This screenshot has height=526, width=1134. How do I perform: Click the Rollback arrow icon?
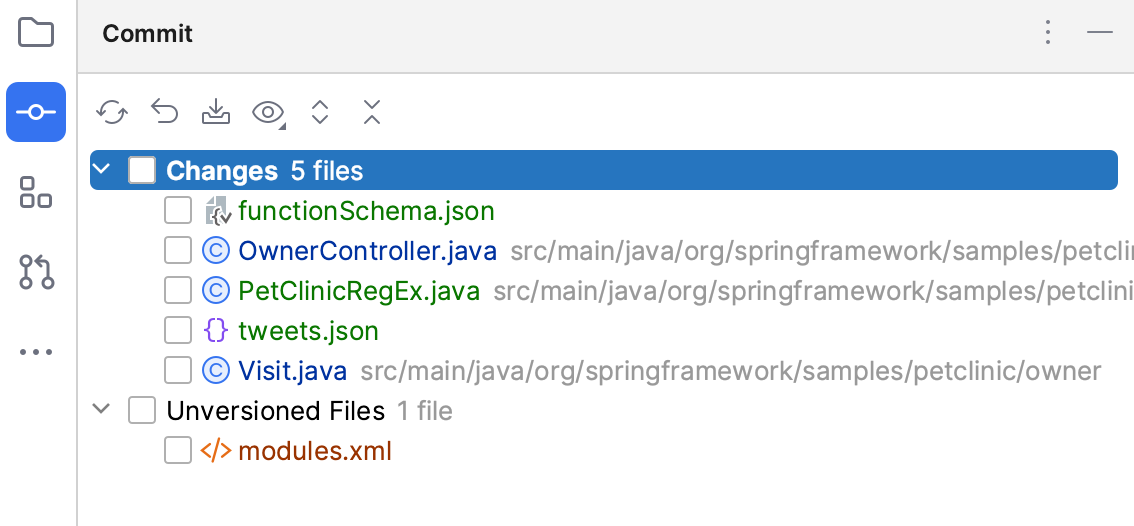pos(164,112)
